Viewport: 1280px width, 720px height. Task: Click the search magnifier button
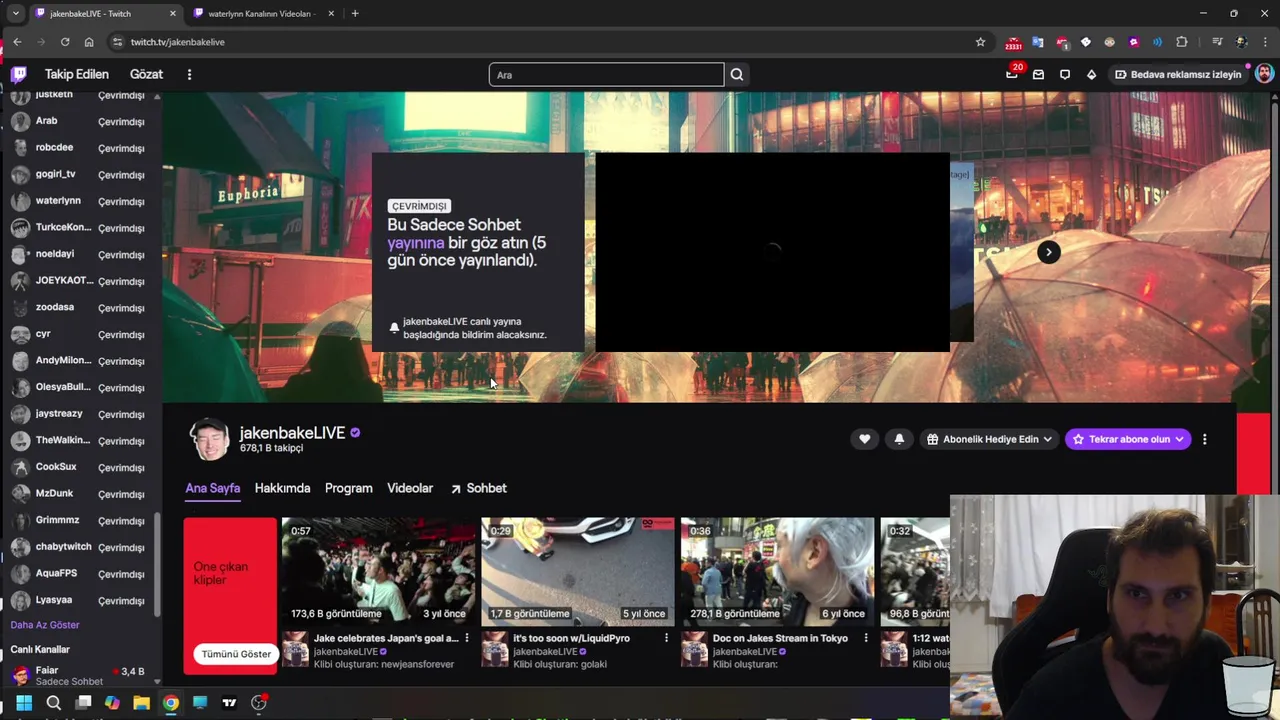coord(737,75)
